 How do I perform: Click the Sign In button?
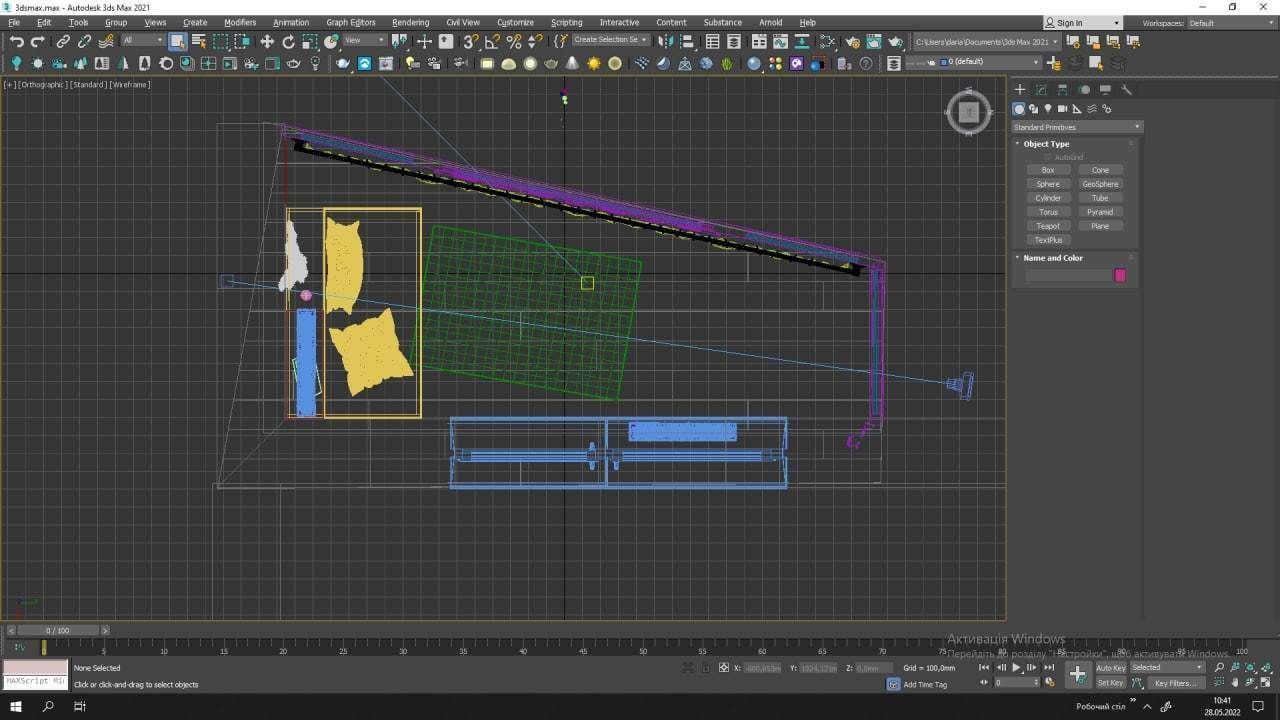pyautogui.click(x=1083, y=23)
